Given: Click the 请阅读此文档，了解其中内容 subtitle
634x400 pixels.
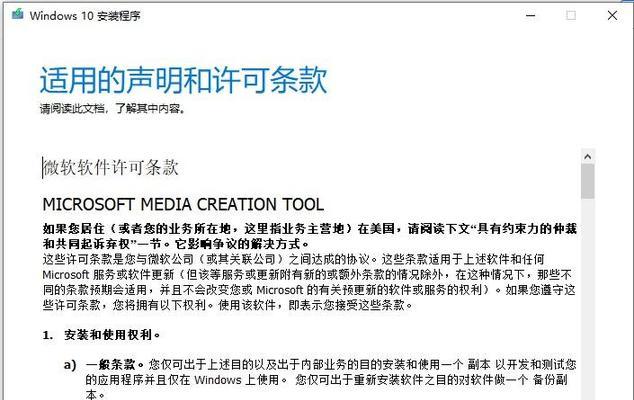Looking at the screenshot, I should [113, 108].
